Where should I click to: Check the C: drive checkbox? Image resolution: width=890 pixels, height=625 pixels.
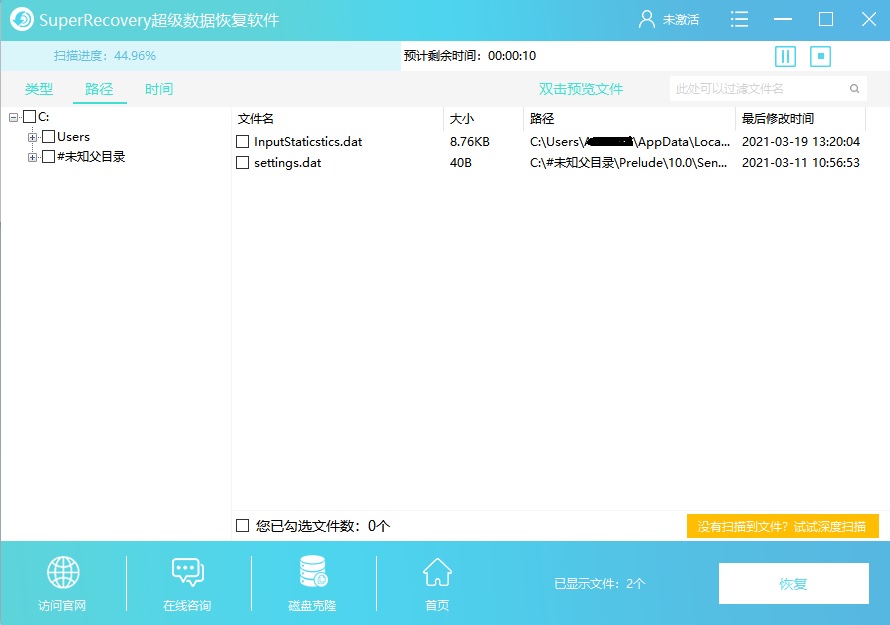[x=30, y=117]
